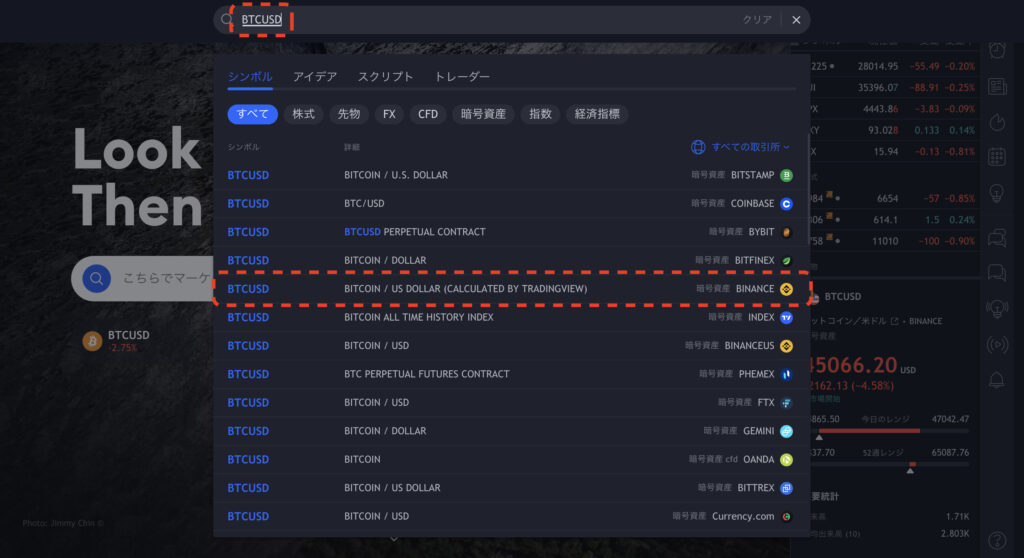Click the Phemex logo icon

pyautogui.click(x=786, y=374)
